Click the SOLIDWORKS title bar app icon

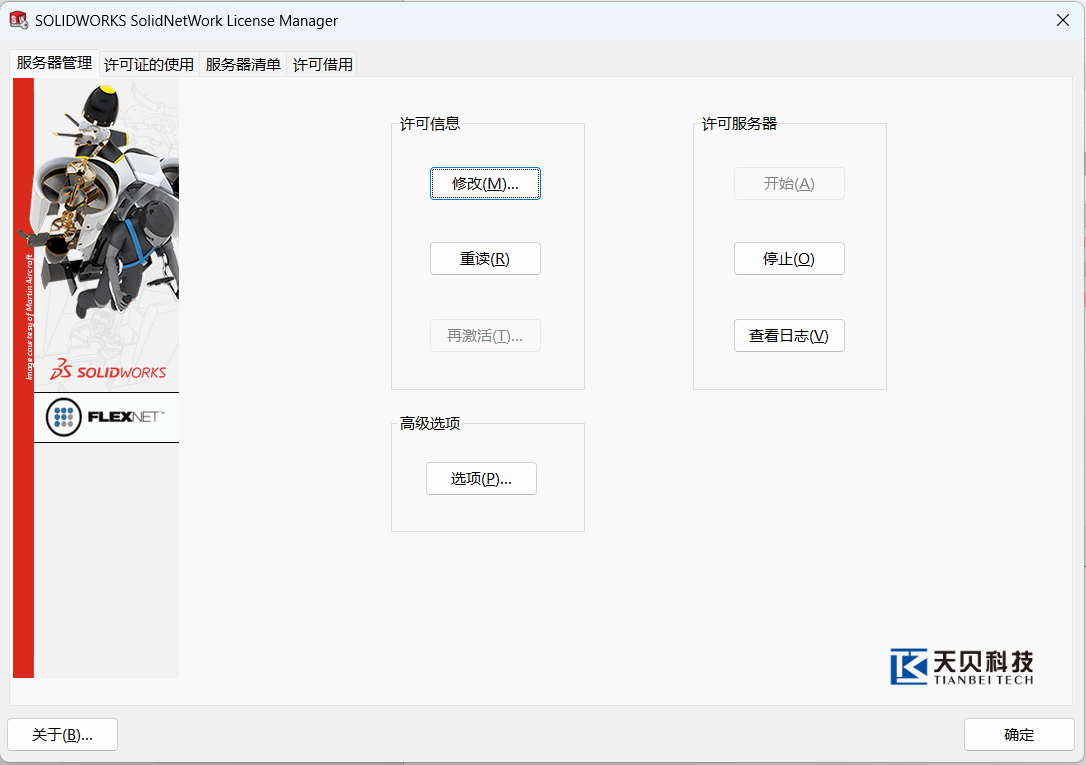click(x=19, y=20)
